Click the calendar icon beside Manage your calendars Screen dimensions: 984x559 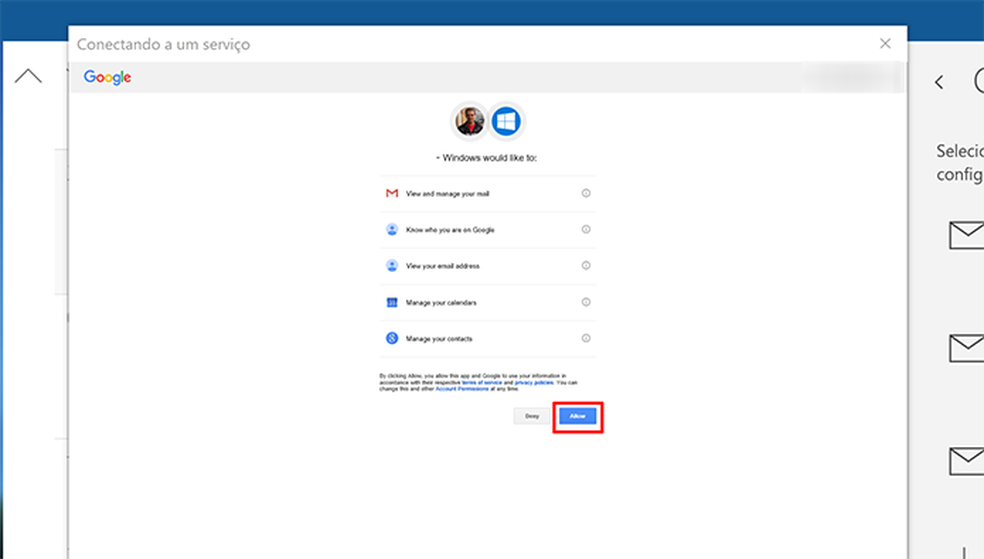point(392,302)
